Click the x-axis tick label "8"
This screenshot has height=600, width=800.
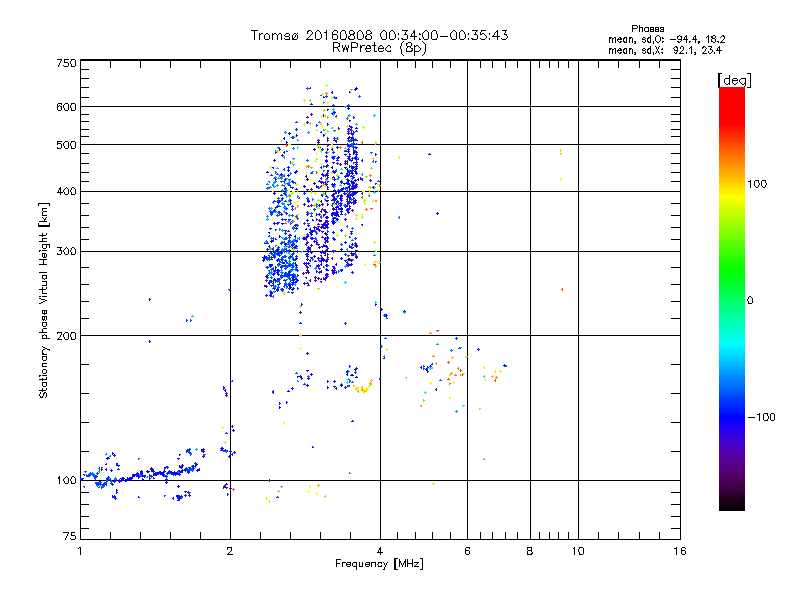tap(530, 551)
